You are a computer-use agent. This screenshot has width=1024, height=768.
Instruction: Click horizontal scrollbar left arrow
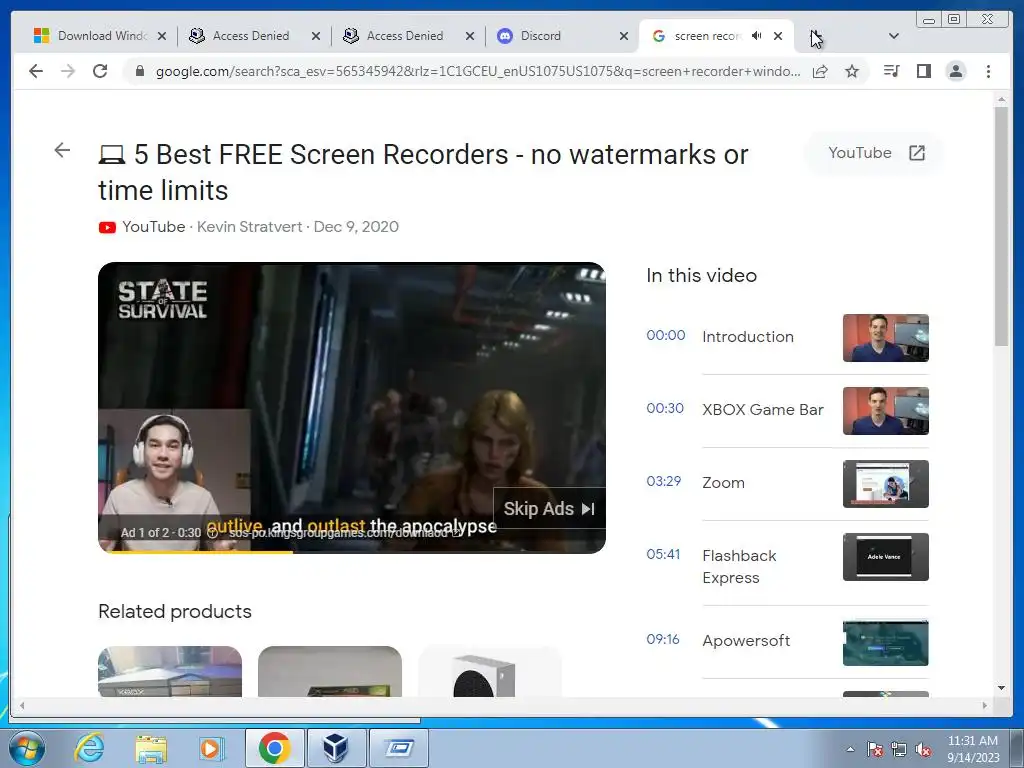tap(22, 705)
